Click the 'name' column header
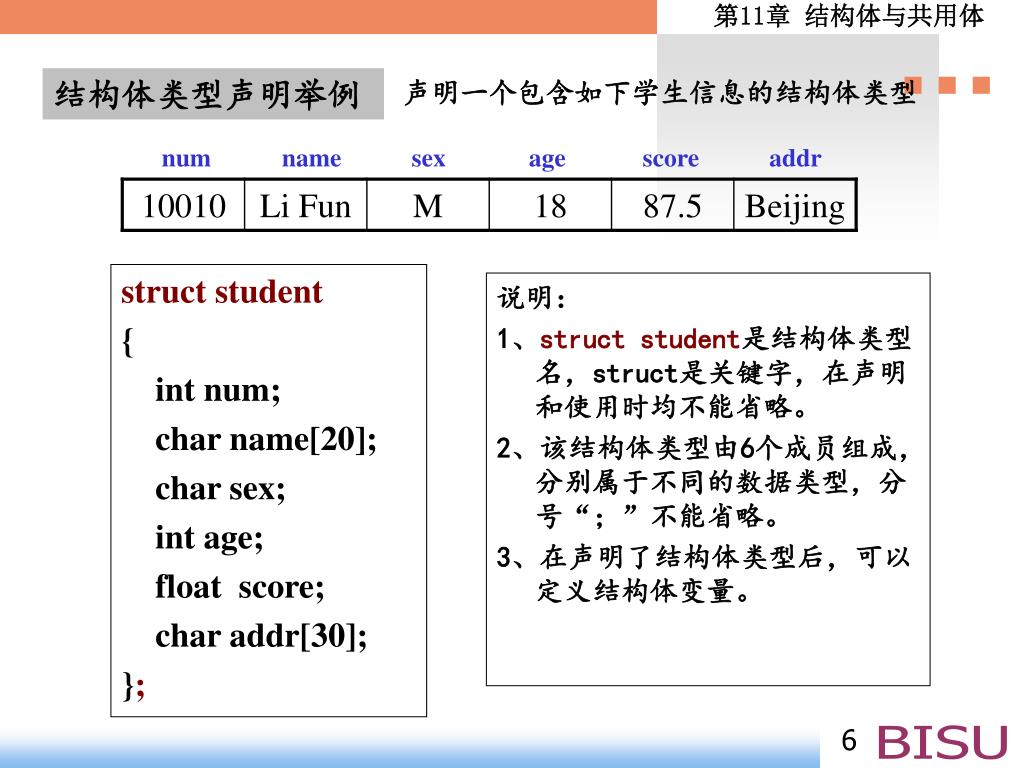The width and height of the screenshot is (1024, 768). pyautogui.click(x=312, y=158)
